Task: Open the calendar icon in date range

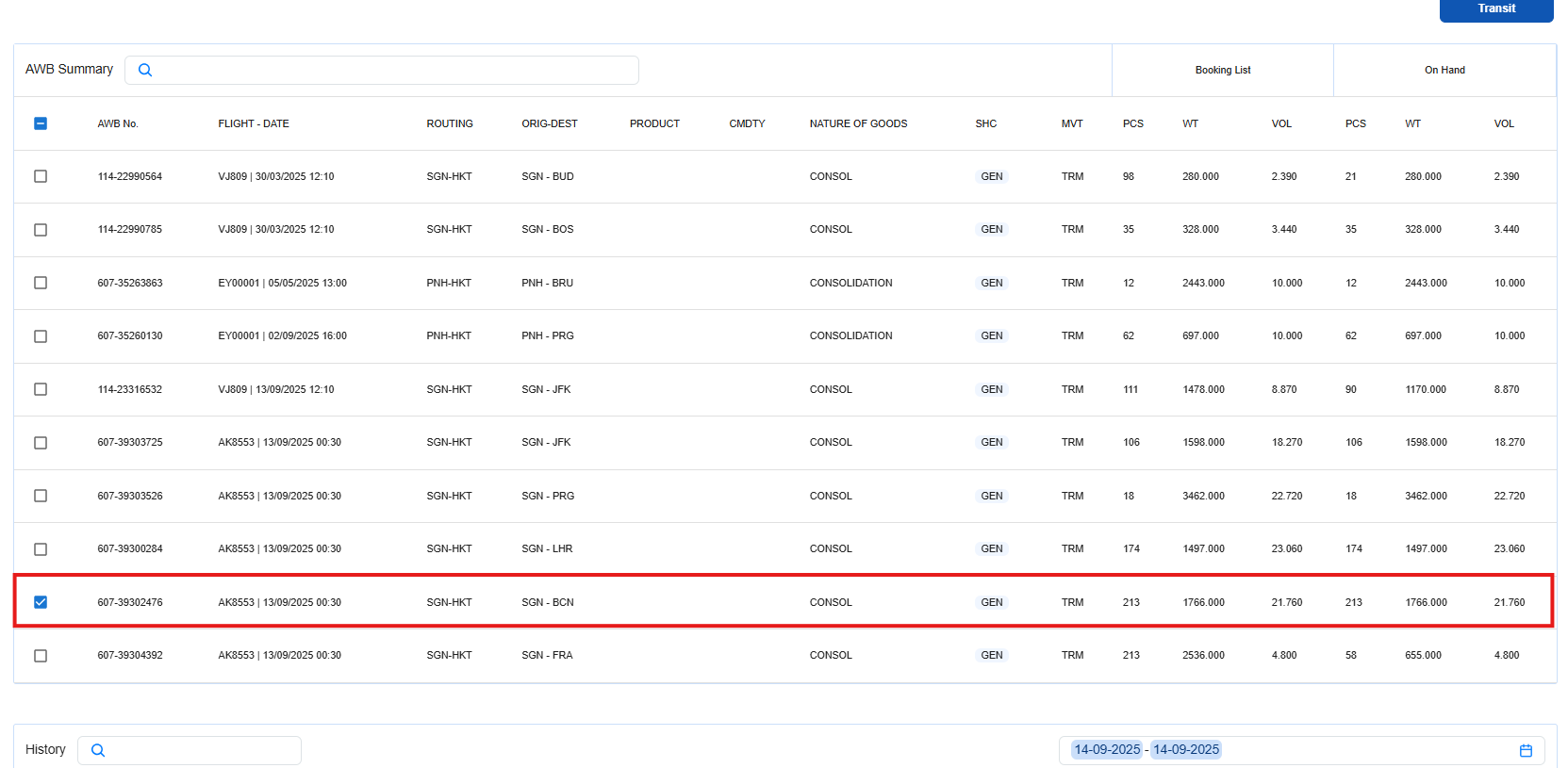Action: coord(1526,750)
